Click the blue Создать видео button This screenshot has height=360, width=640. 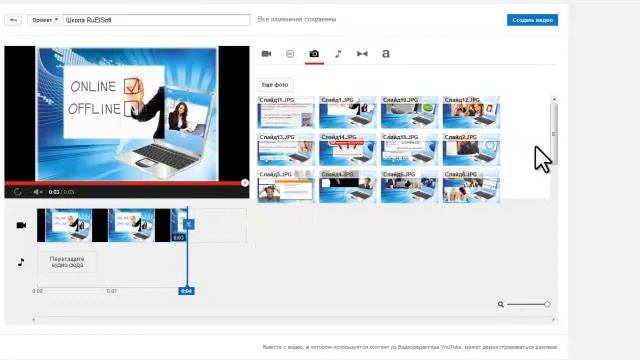point(532,20)
